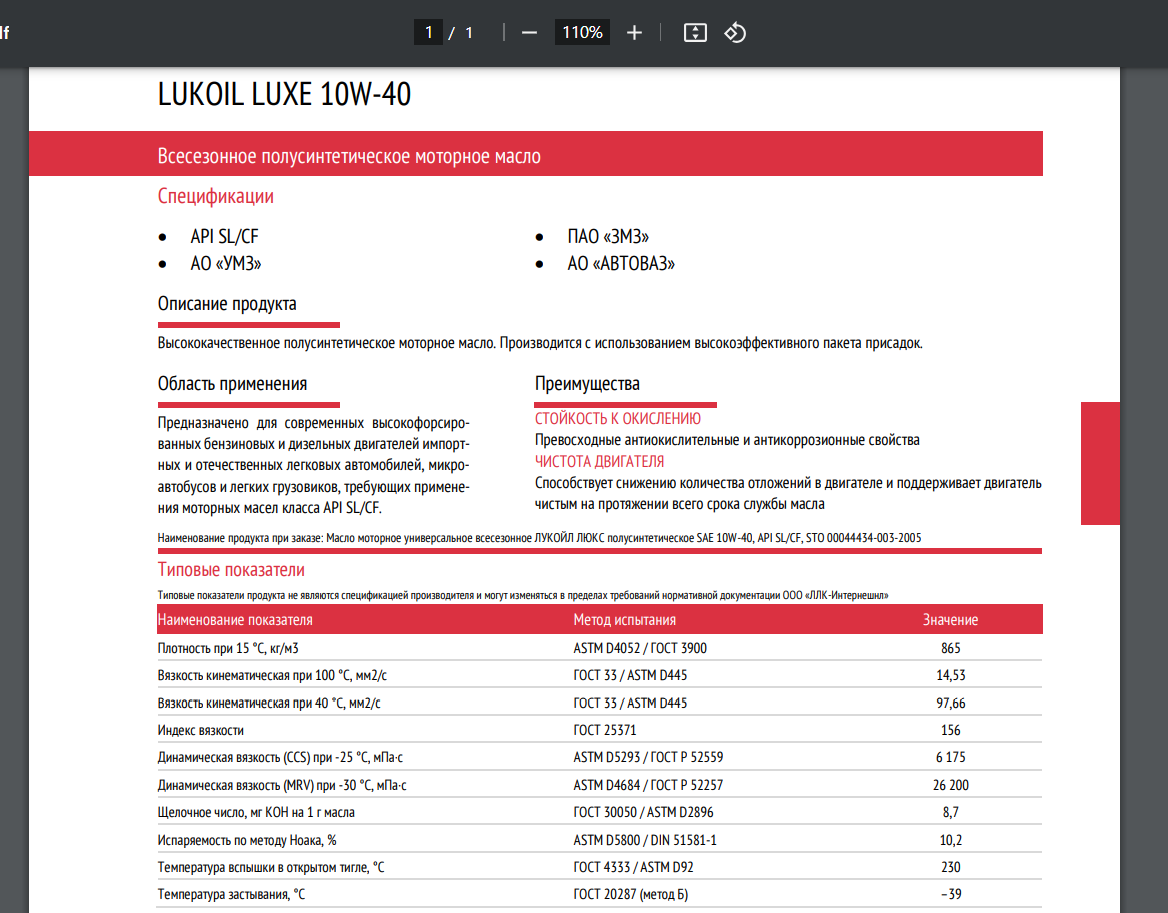Click the "Преимущества" heading

[587, 384]
